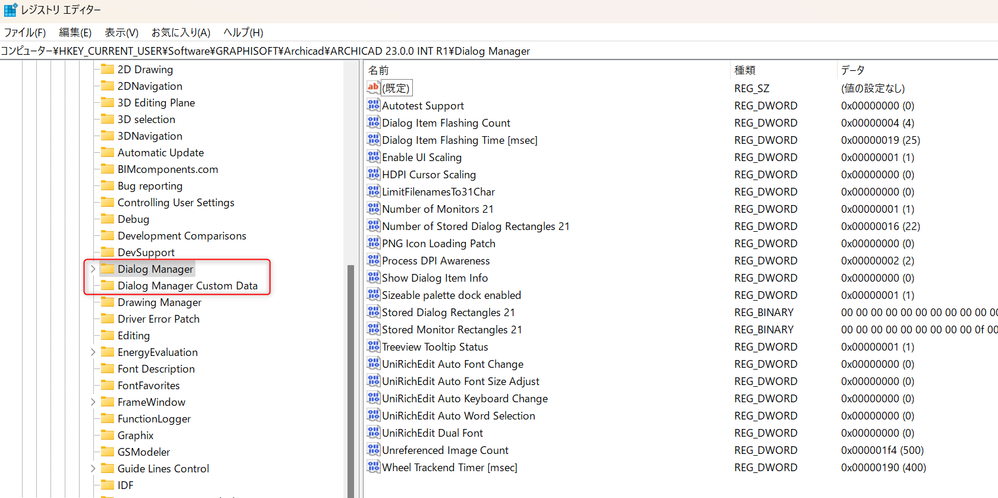Screen dimensions: 998x498
Task: Click the Show Dialog Item Info icon
Action: (x=374, y=277)
